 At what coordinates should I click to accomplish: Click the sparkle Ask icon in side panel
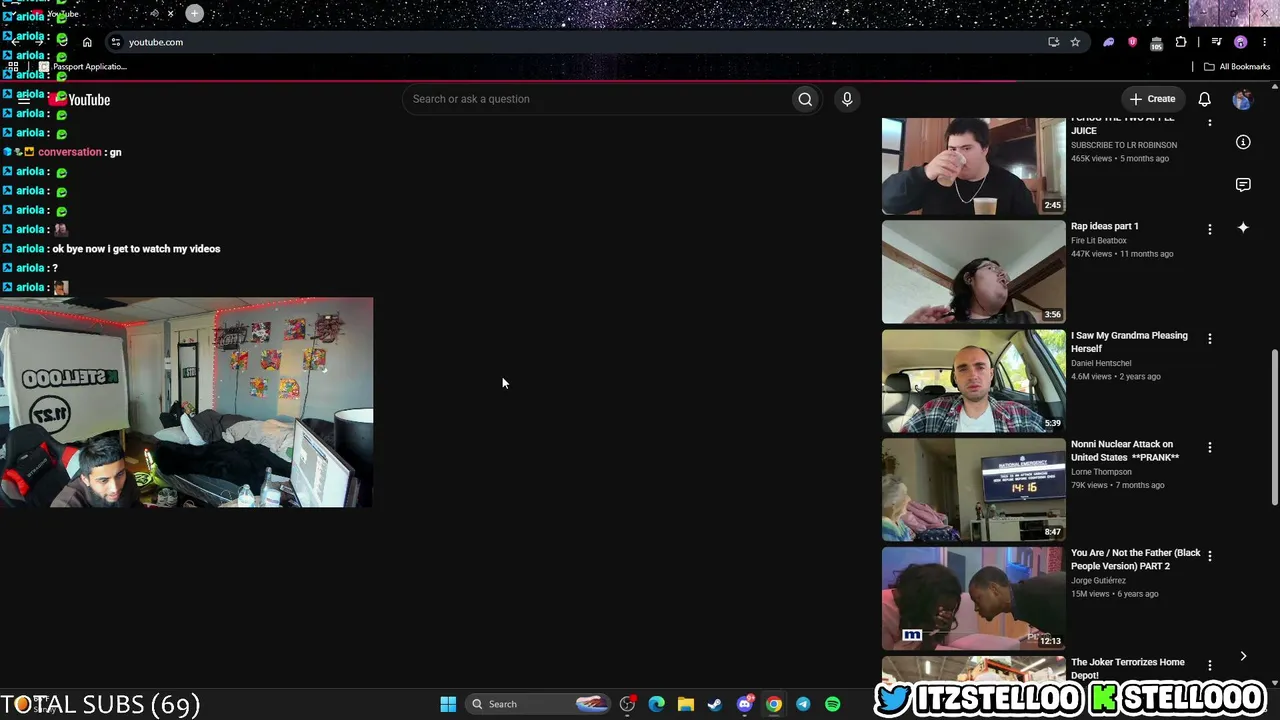tap(1243, 228)
